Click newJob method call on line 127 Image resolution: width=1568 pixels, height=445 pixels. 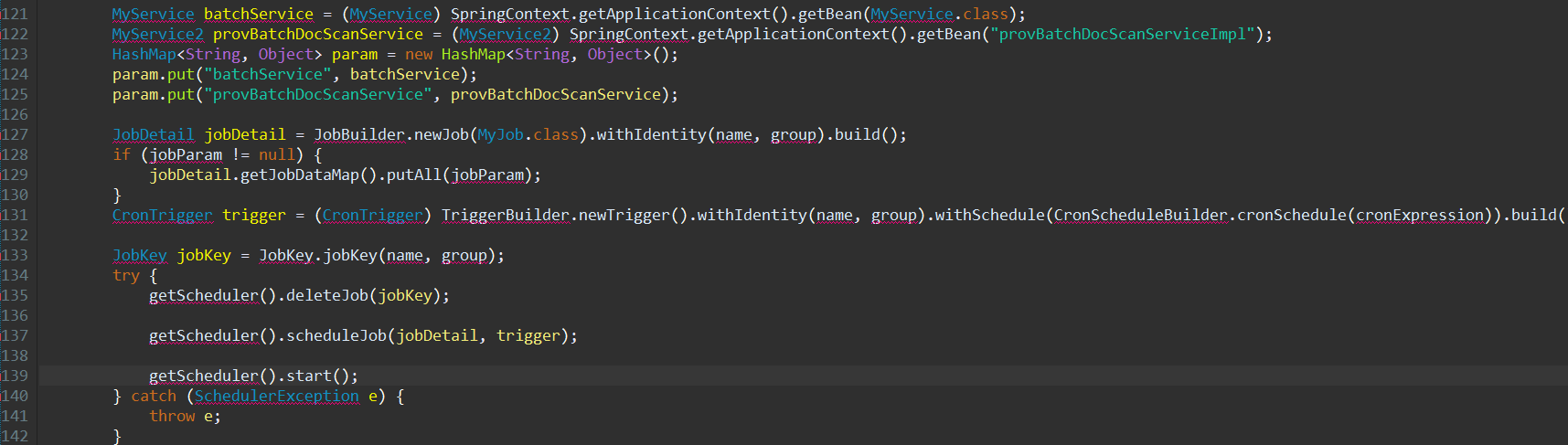[442, 134]
